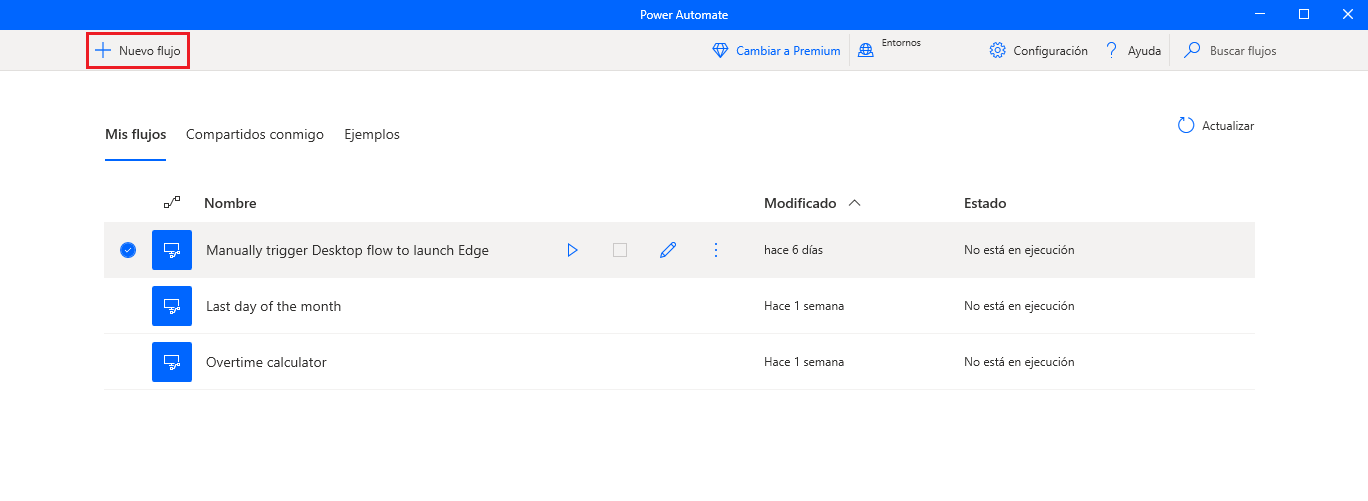The height and width of the screenshot is (501, 1368).
Task: Minimize the Power Automate window
Action: tap(1259, 14)
